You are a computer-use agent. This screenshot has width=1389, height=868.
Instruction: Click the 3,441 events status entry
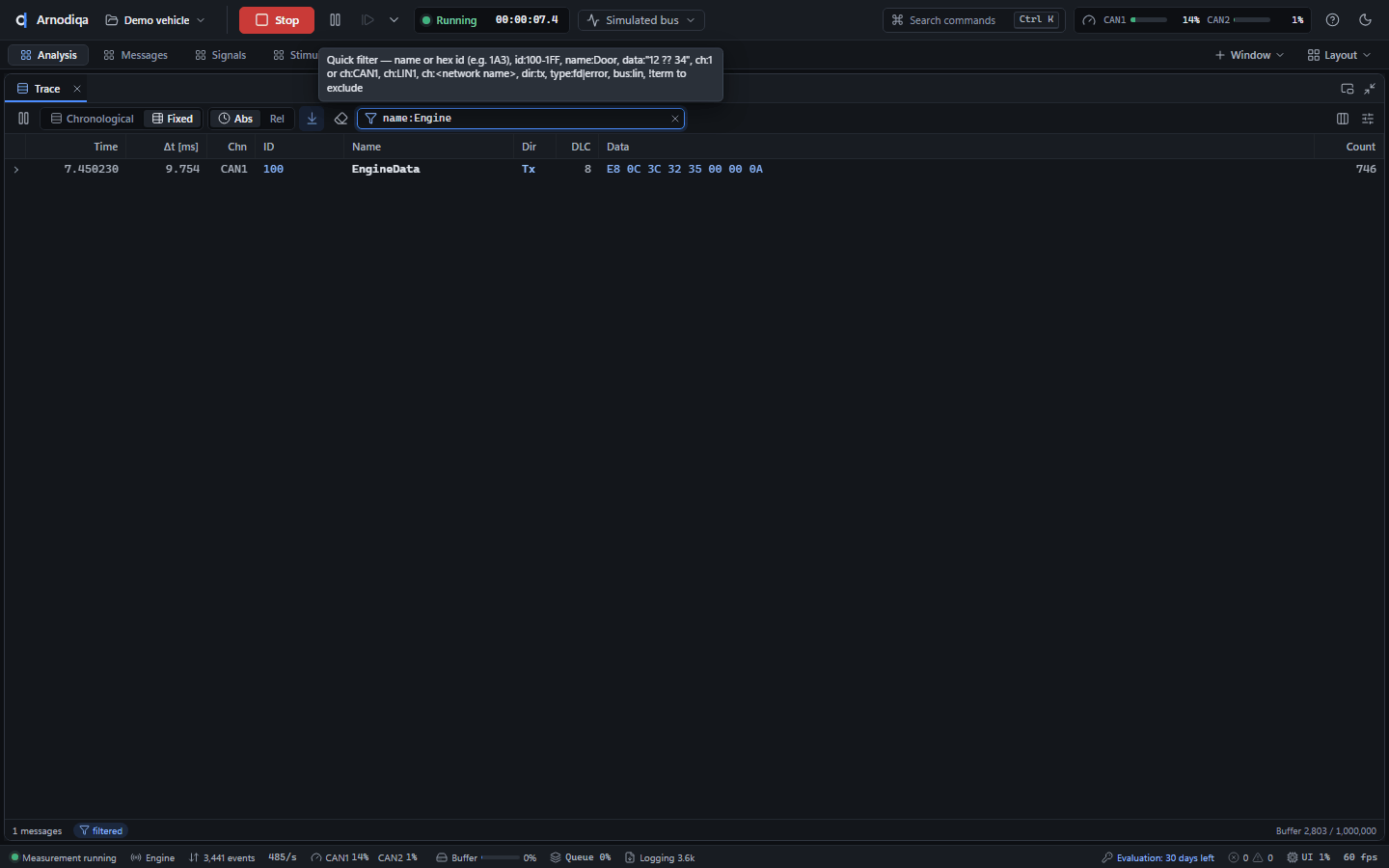tap(222, 857)
